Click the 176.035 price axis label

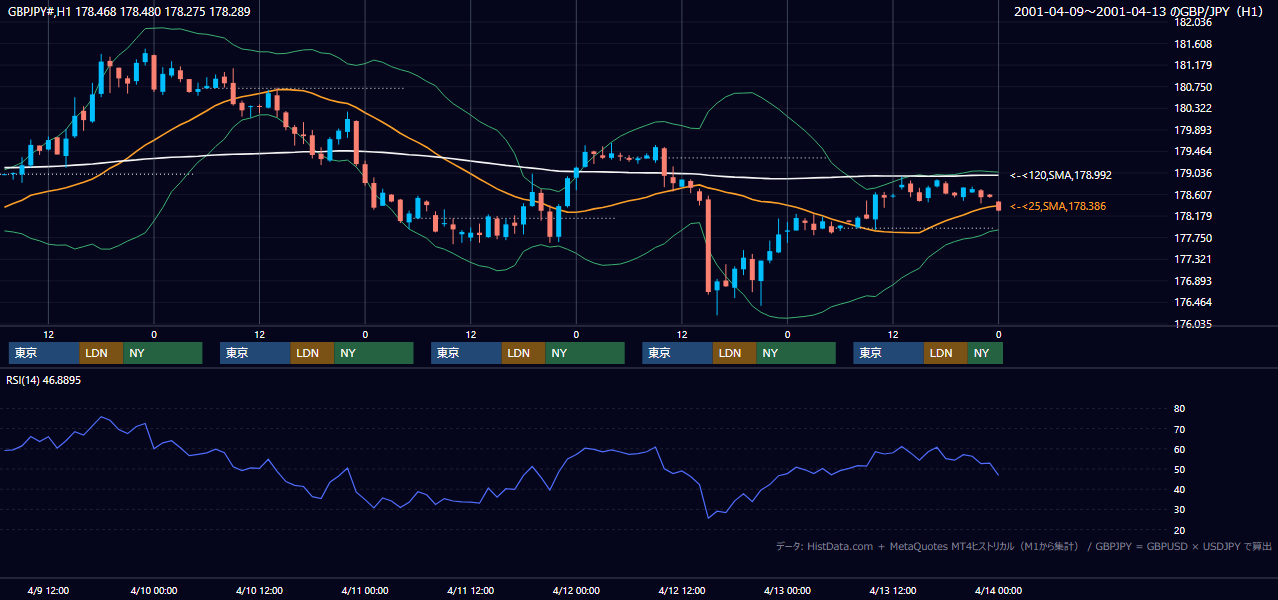pos(1193,324)
